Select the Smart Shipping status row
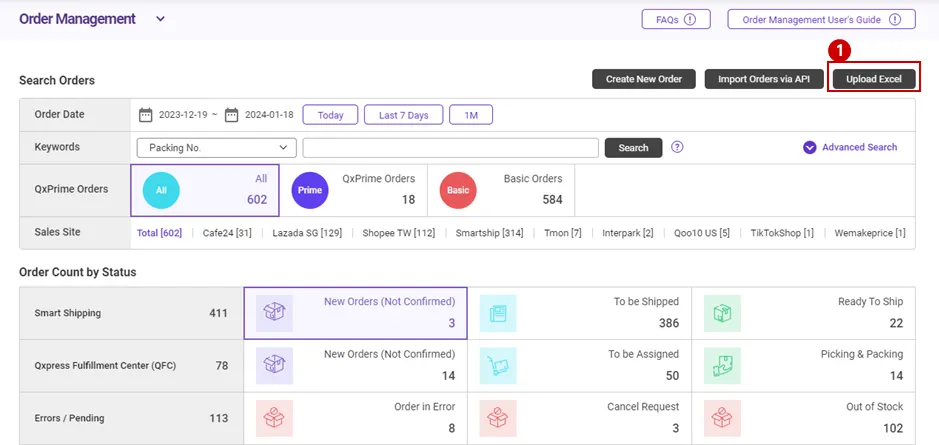Image resolution: width=939 pixels, height=445 pixels. pos(131,313)
